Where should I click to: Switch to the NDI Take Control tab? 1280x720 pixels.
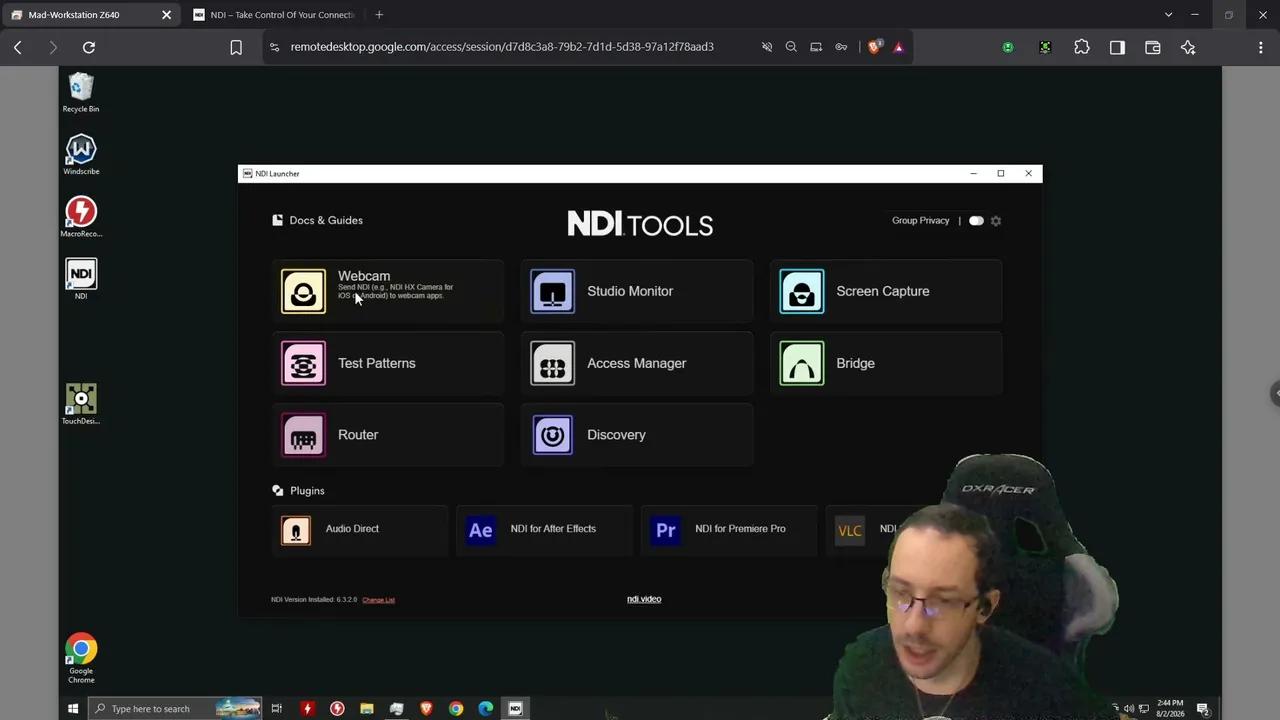[274, 15]
